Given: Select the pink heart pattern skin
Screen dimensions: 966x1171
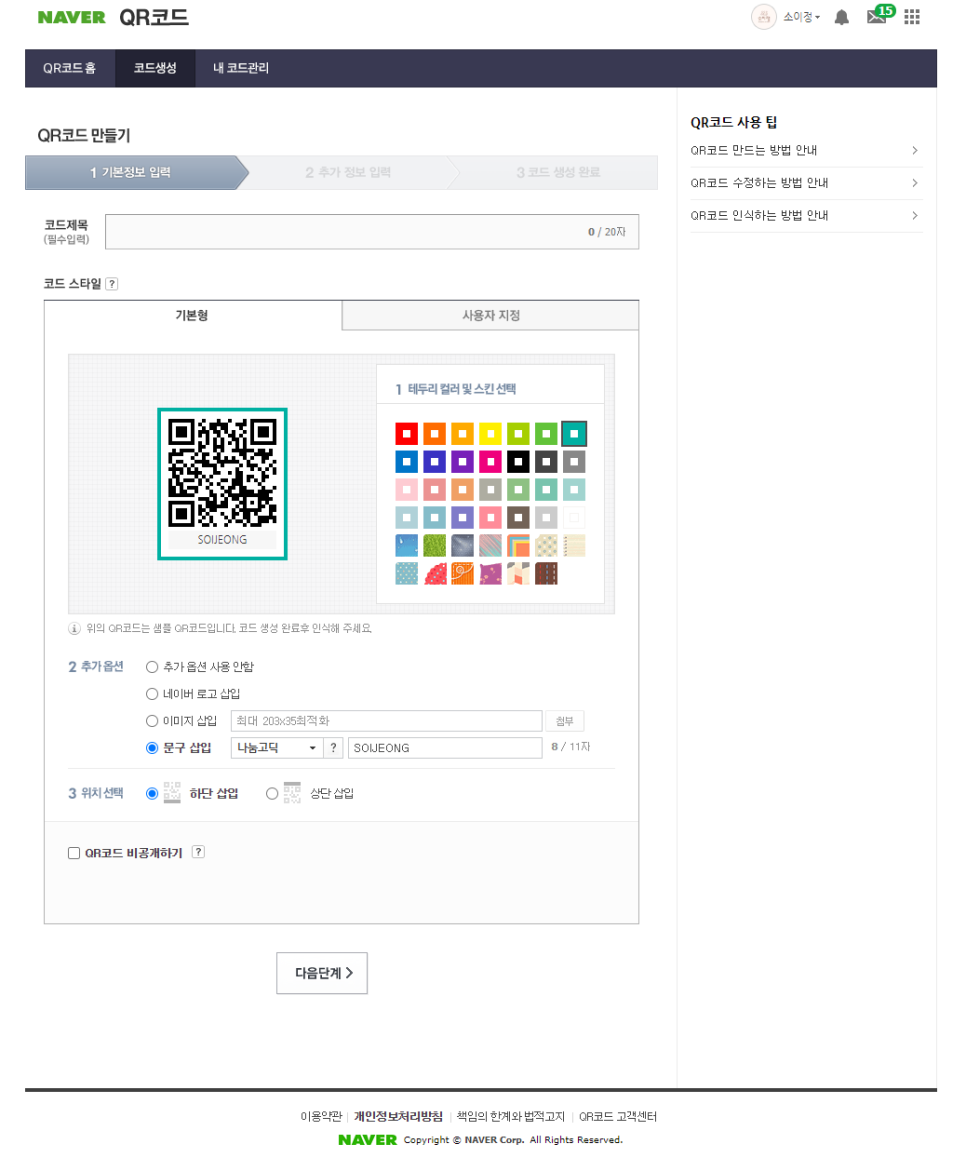Looking at the screenshot, I should click(x=434, y=573).
